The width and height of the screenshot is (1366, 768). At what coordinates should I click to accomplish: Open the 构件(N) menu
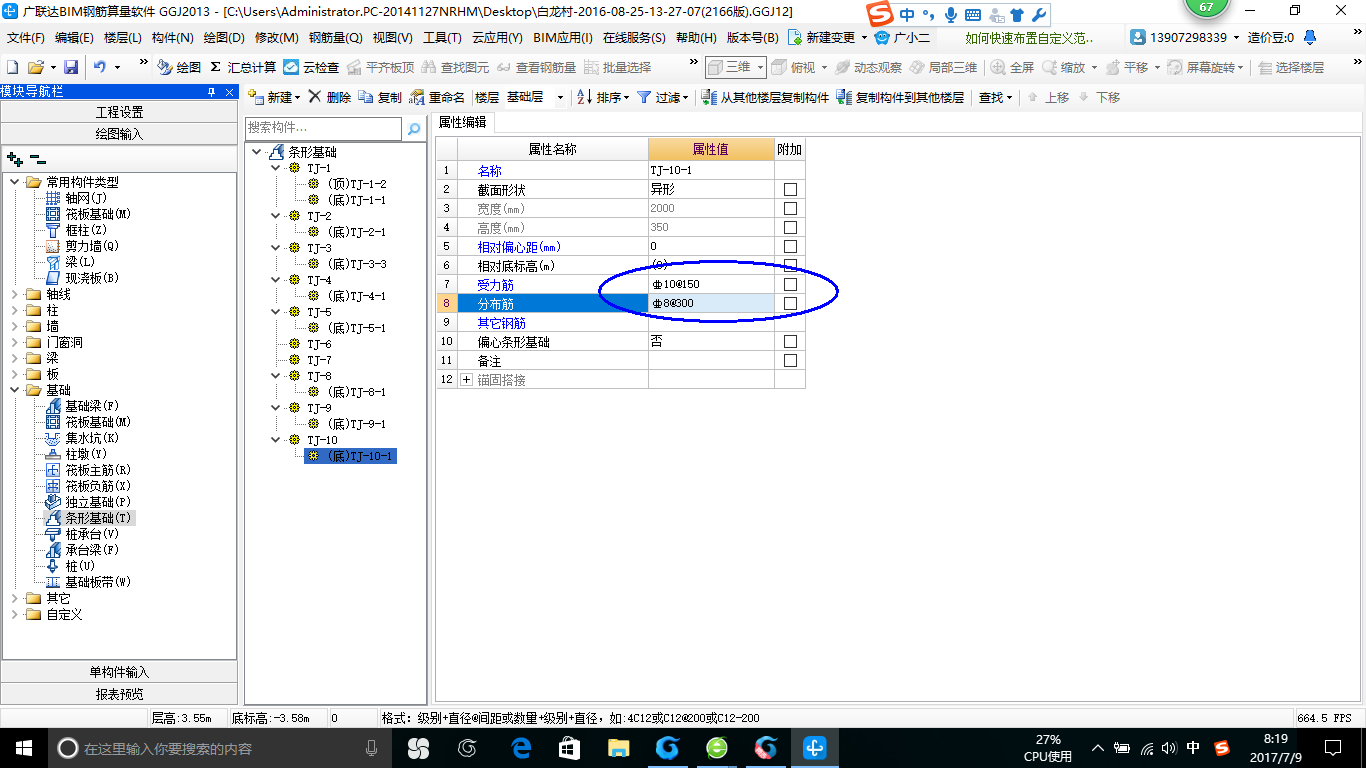tap(173, 37)
